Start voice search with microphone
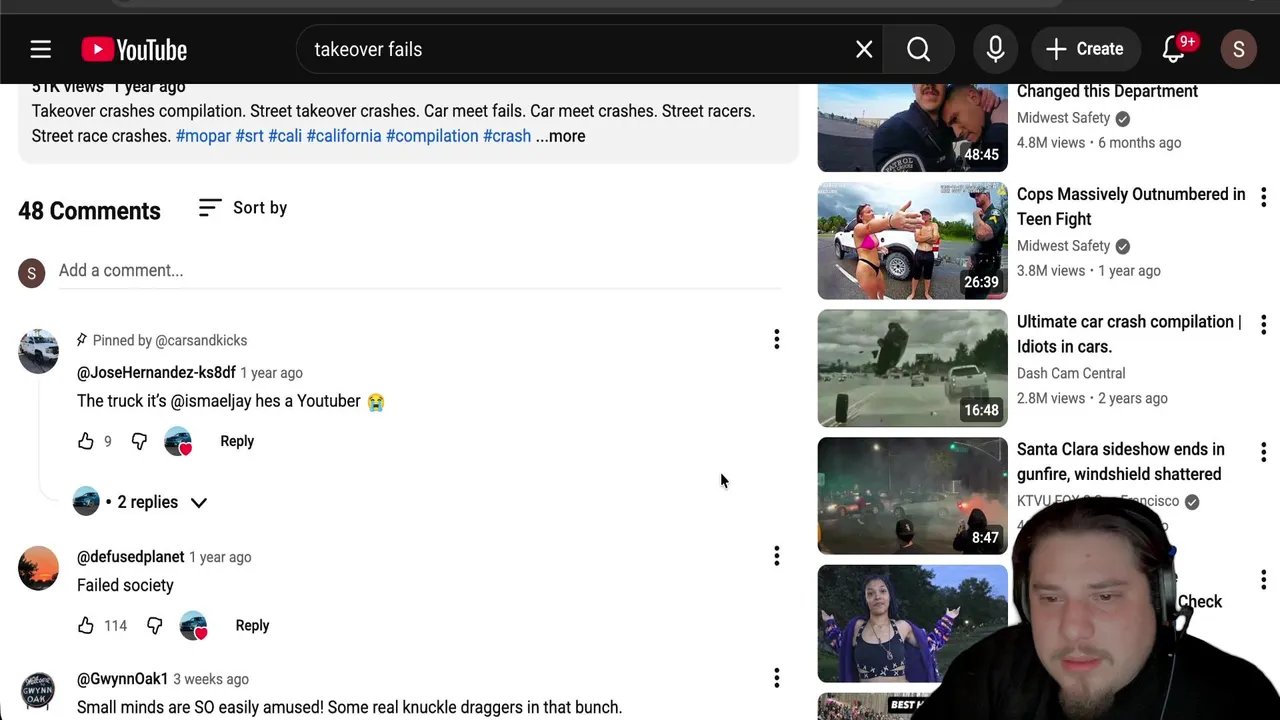Screen dimensions: 1280x720 995,49
